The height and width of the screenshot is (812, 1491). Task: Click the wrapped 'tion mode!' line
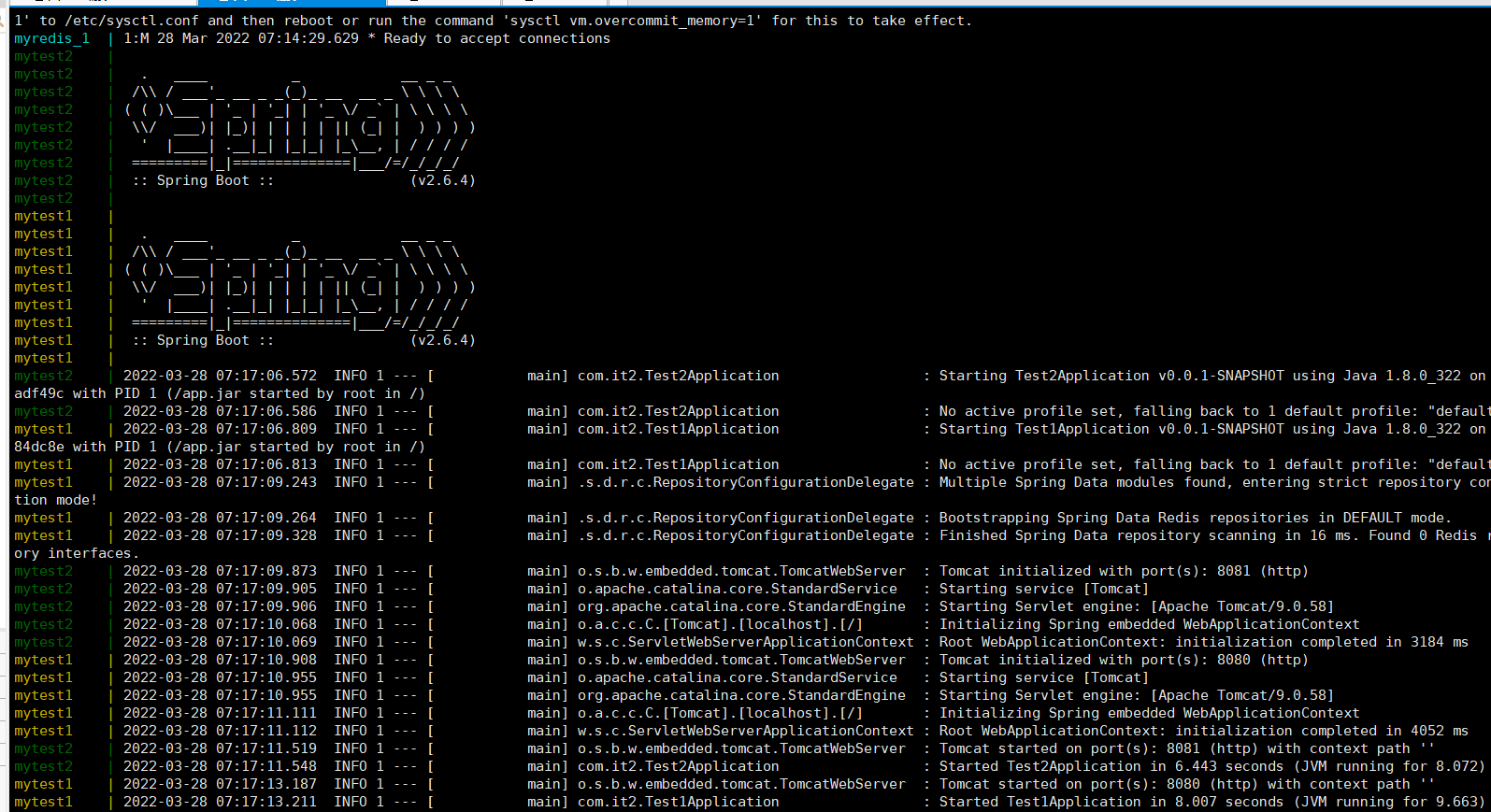tap(55, 500)
